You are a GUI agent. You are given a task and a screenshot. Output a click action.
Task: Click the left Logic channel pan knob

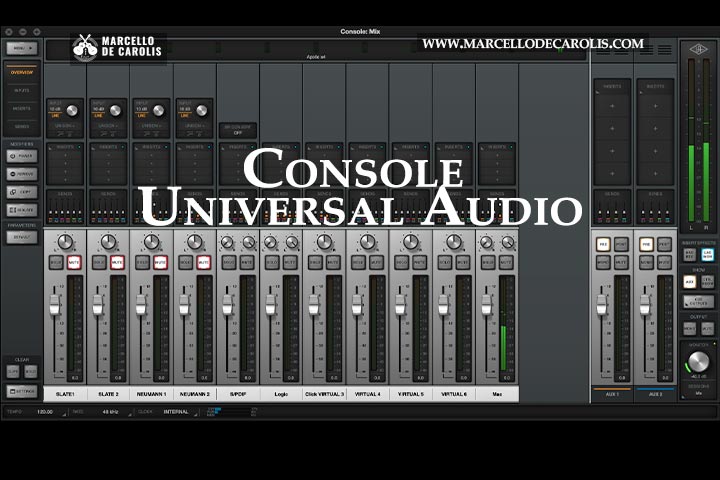click(x=270, y=242)
